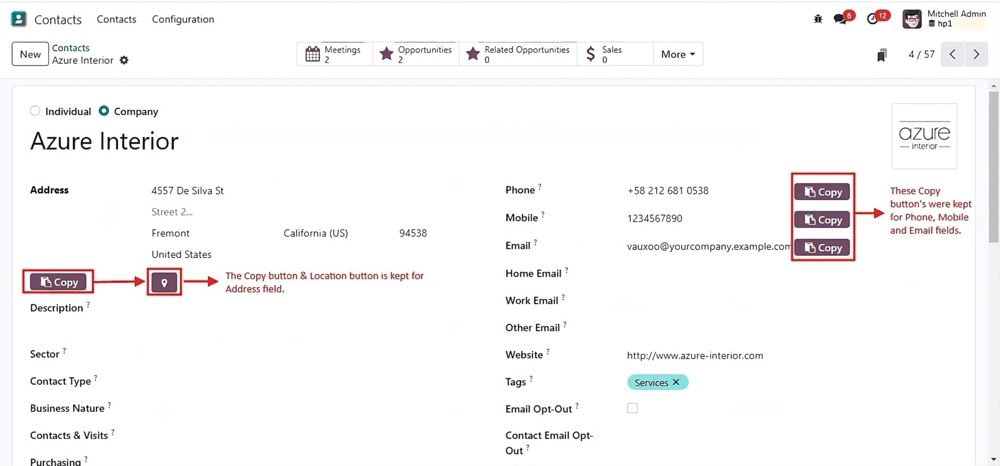Open Meetings calendar smart button
1000x466 pixels.
(334, 54)
